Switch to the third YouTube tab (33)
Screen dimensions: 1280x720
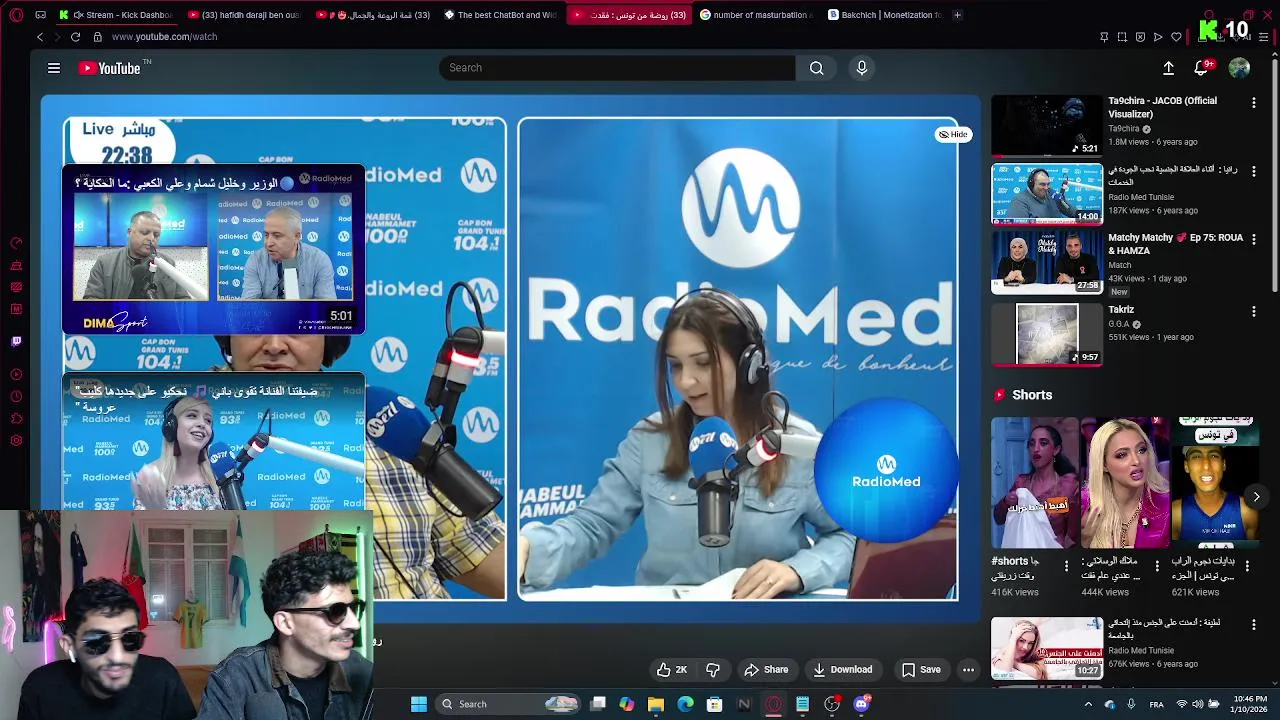[x=628, y=15]
